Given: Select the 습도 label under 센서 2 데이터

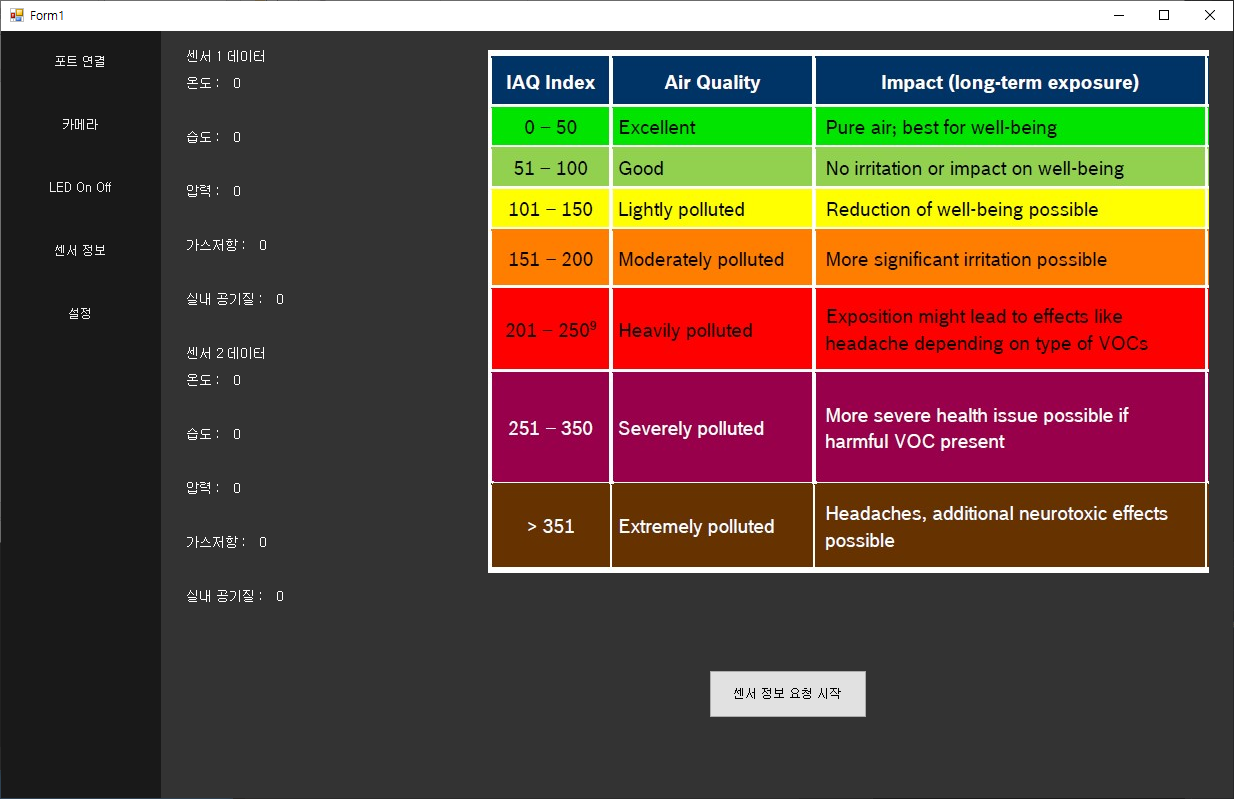Looking at the screenshot, I should tap(203, 435).
